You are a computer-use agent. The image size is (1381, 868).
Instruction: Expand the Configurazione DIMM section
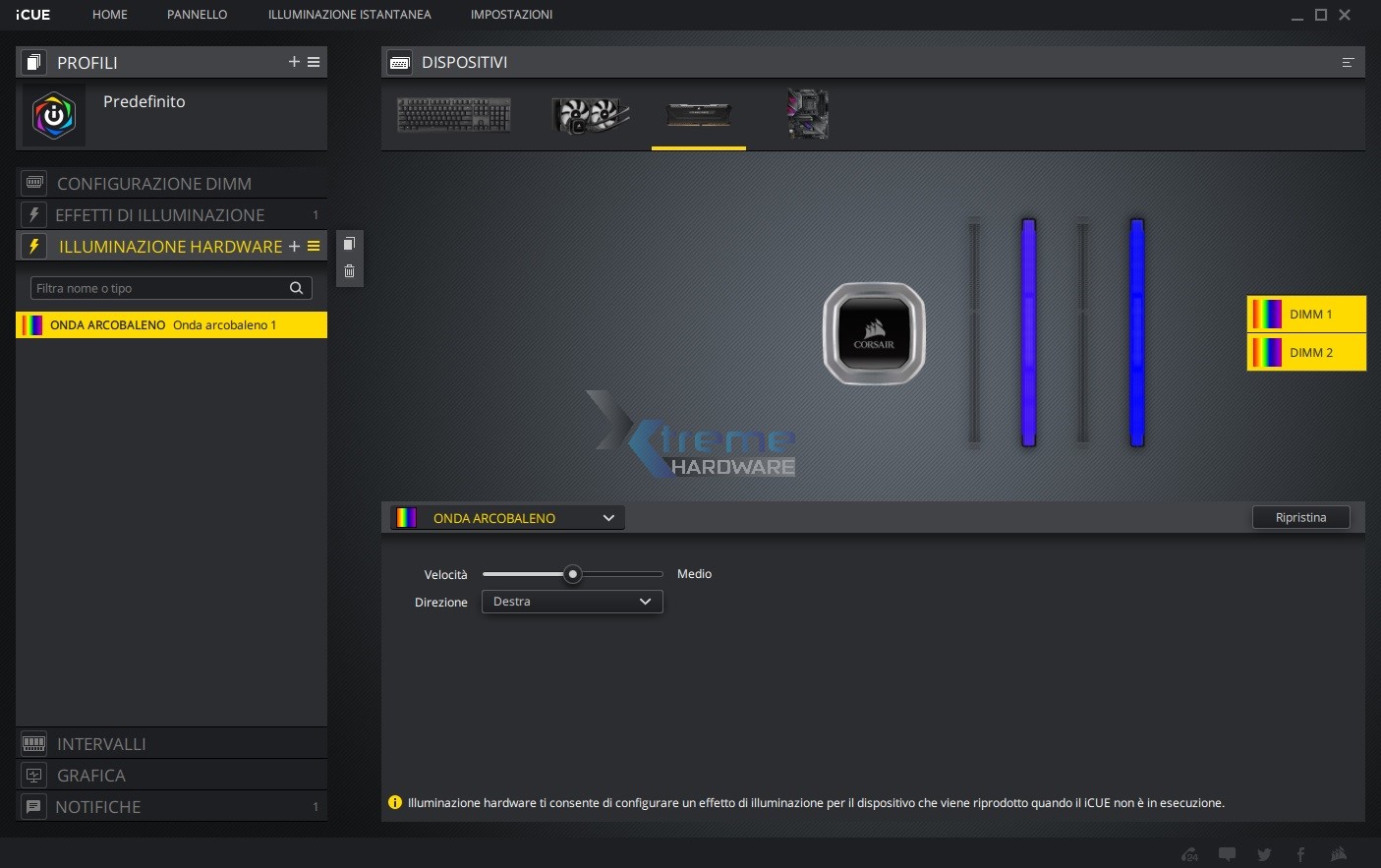click(x=154, y=184)
